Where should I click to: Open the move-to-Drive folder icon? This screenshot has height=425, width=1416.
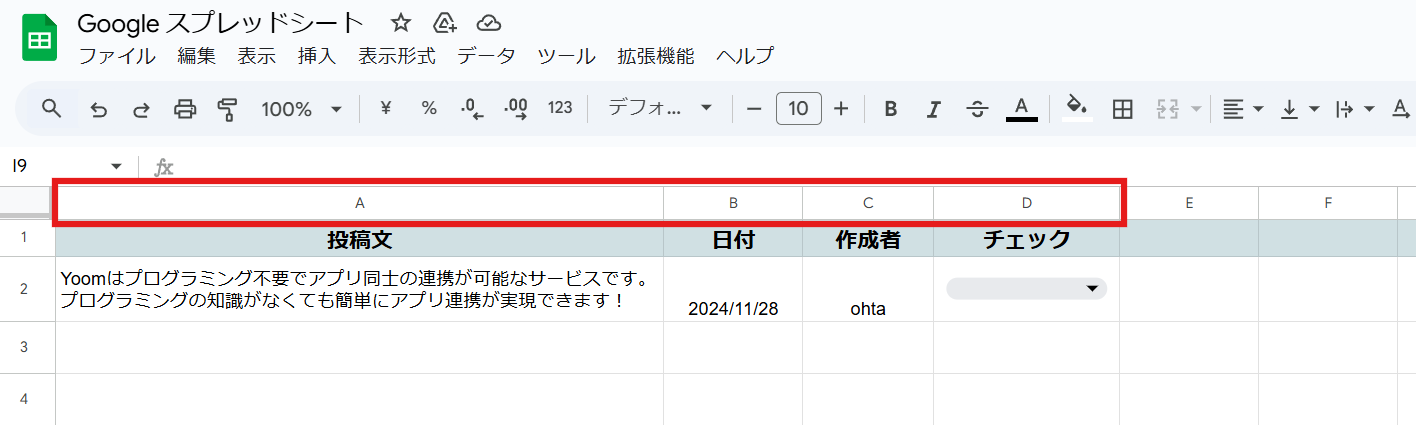tap(445, 23)
